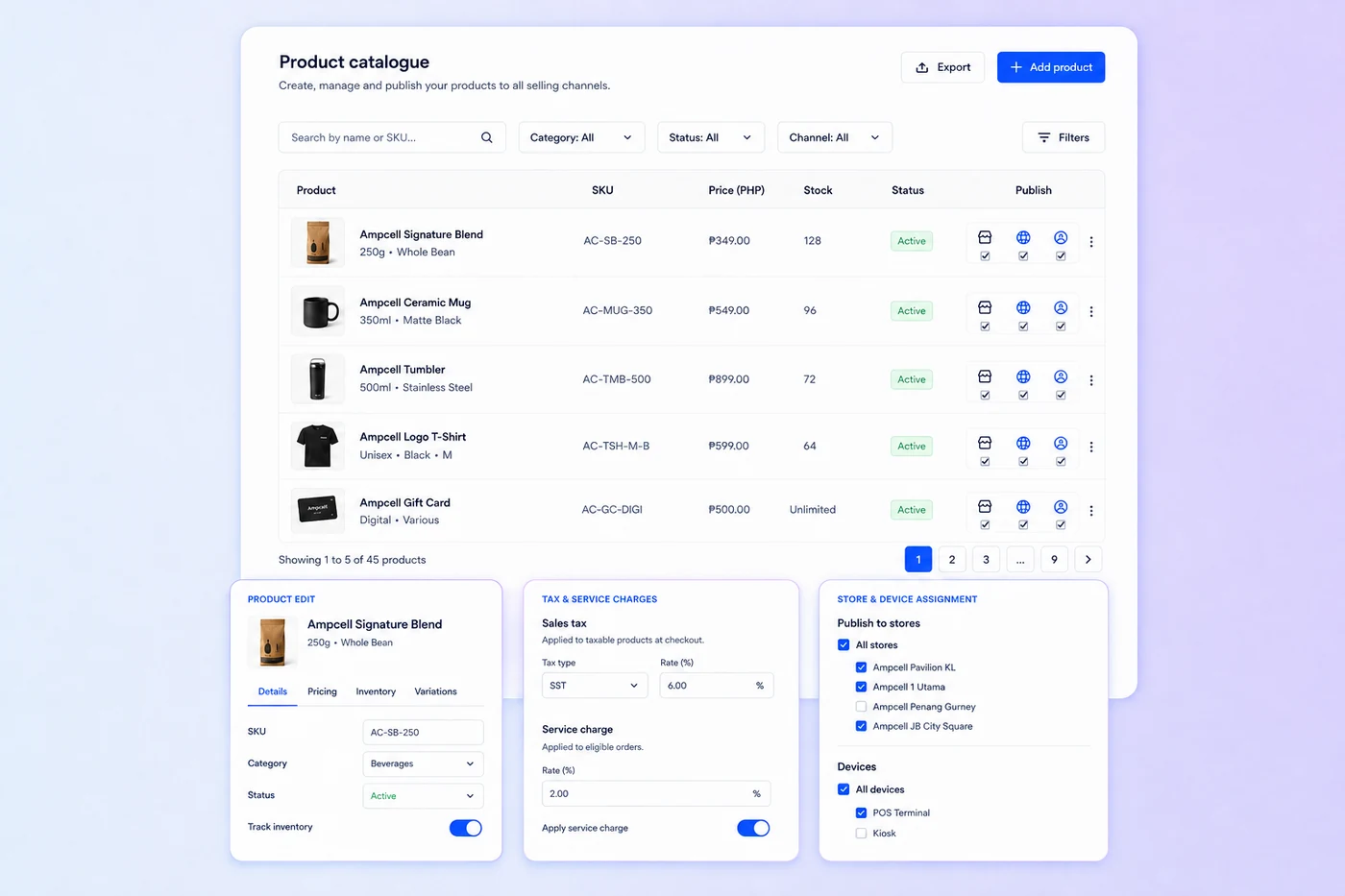
Task: Open the three-dot menu for Ampcell Ceramic Mug
Action: (x=1091, y=312)
